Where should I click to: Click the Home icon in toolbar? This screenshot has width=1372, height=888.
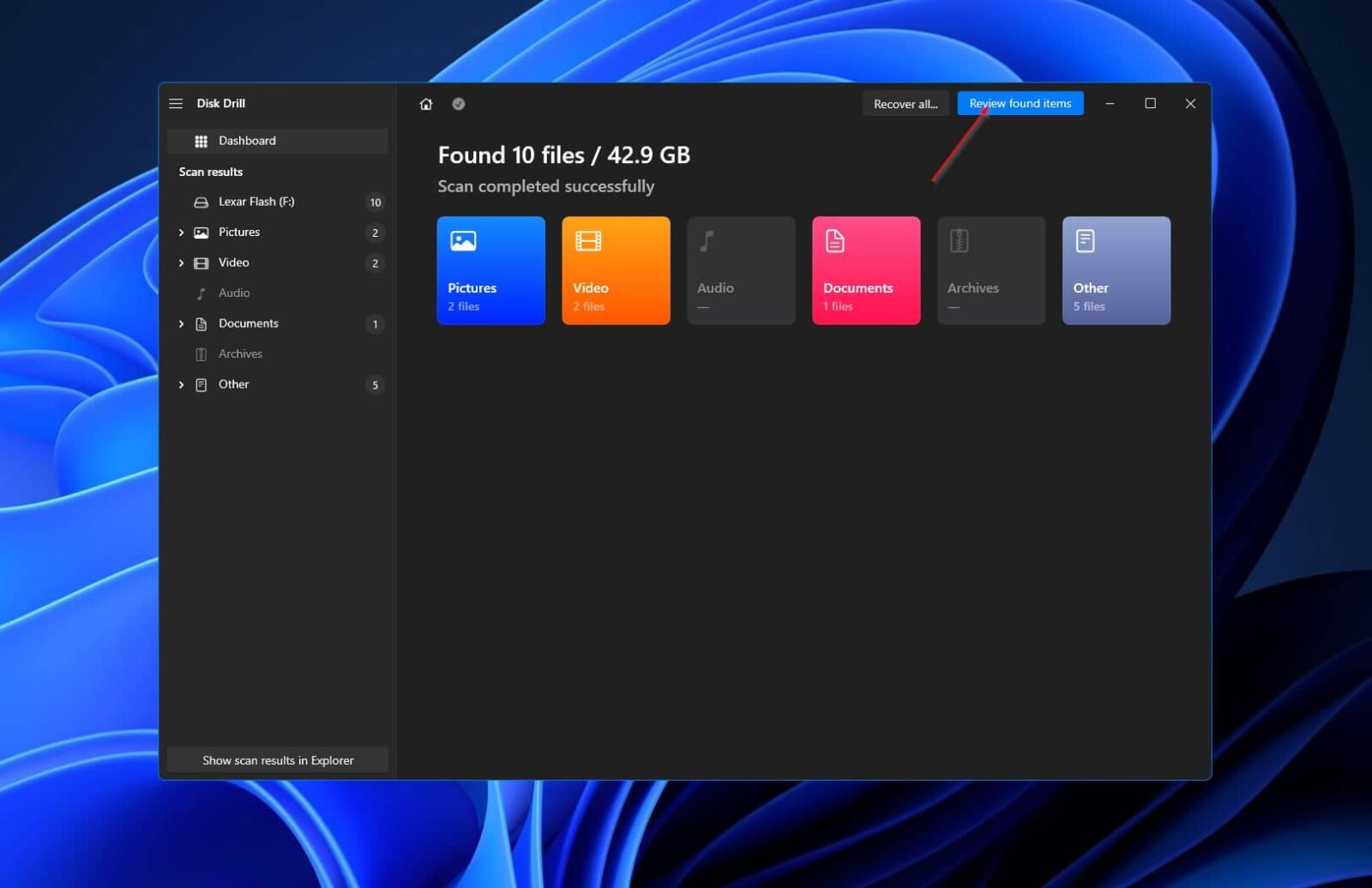[426, 104]
